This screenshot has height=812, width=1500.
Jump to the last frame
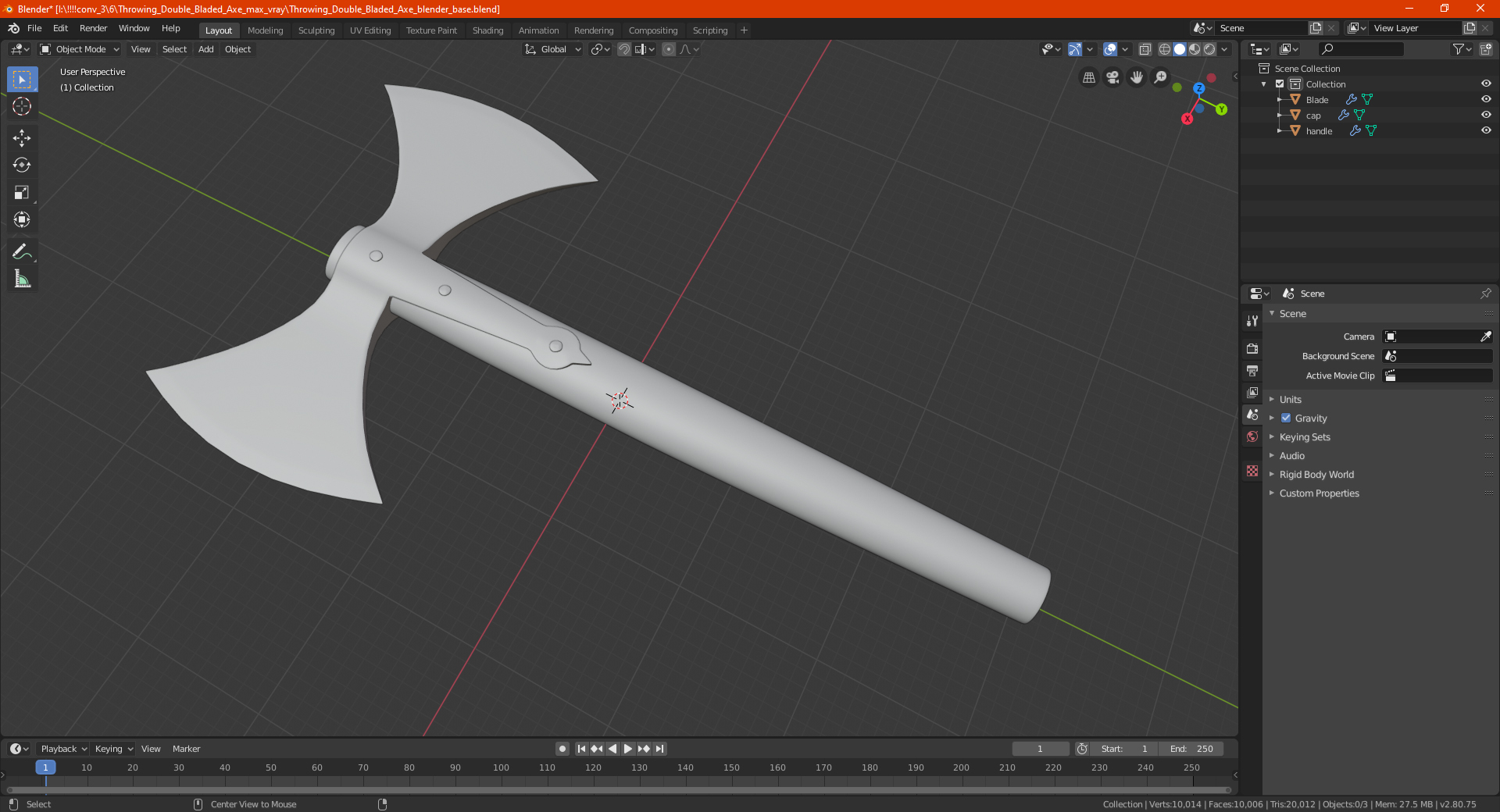click(659, 749)
